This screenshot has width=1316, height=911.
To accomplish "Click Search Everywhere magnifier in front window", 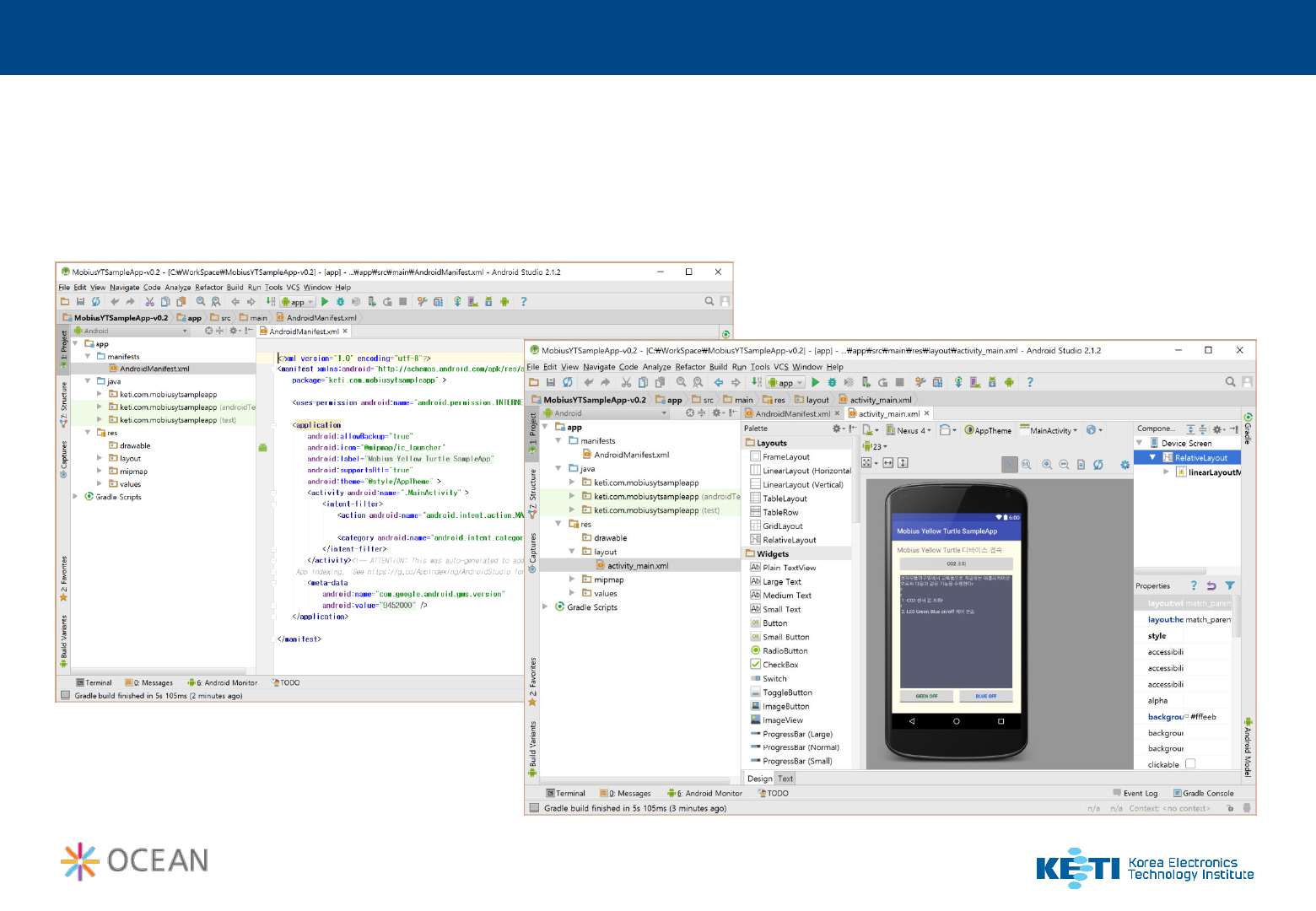I will click(x=1230, y=382).
